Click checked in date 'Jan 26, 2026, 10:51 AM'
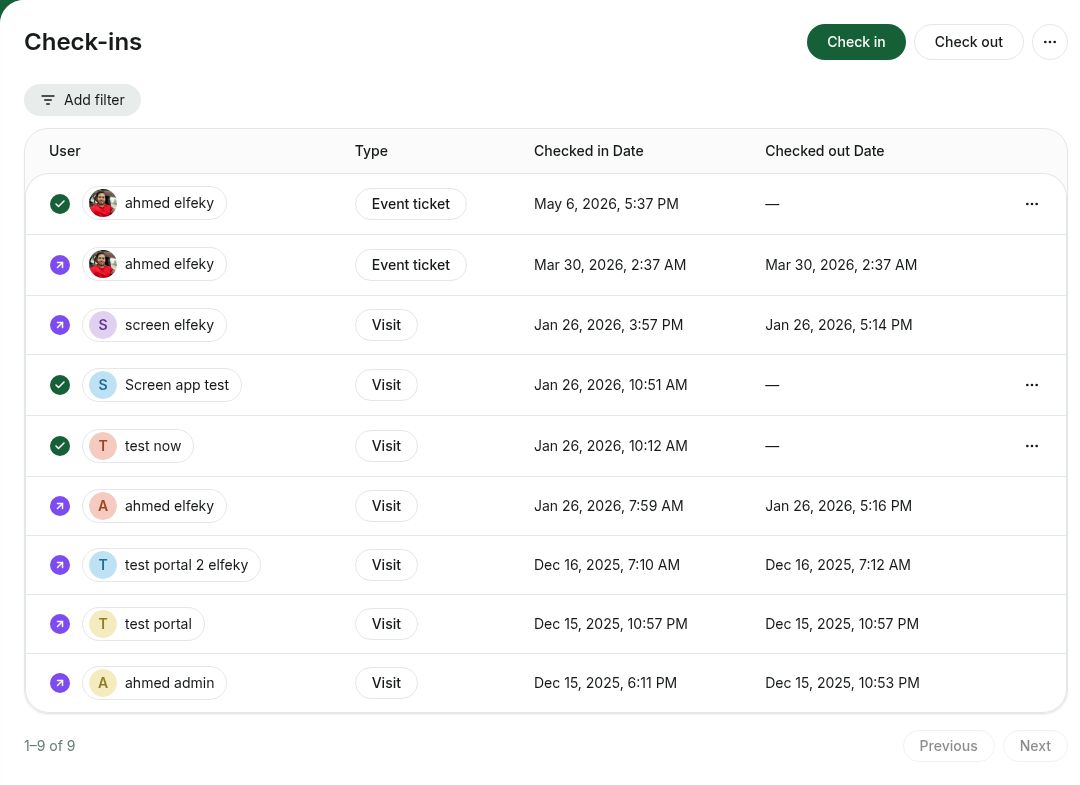This screenshot has height=785, width=1080. [610, 385]
